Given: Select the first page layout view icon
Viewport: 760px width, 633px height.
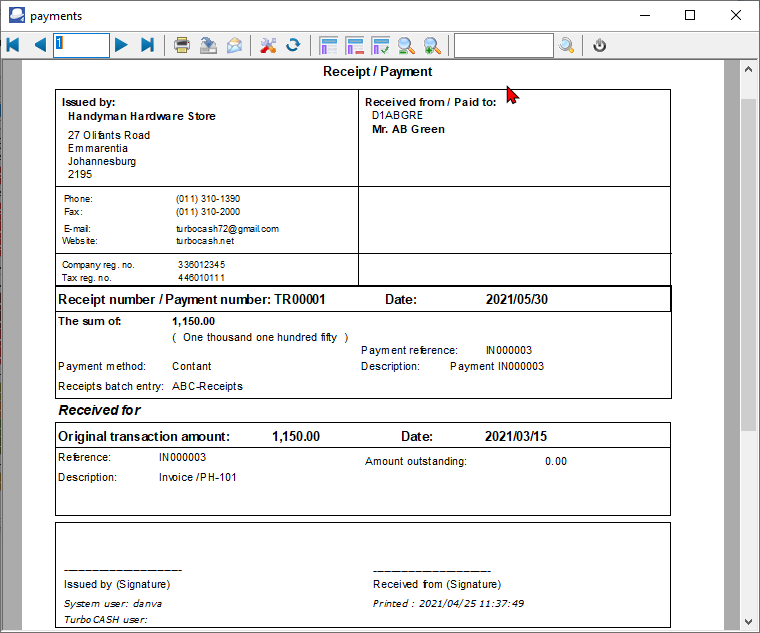Looking at the screenshot, I should [x=329, y=45].
